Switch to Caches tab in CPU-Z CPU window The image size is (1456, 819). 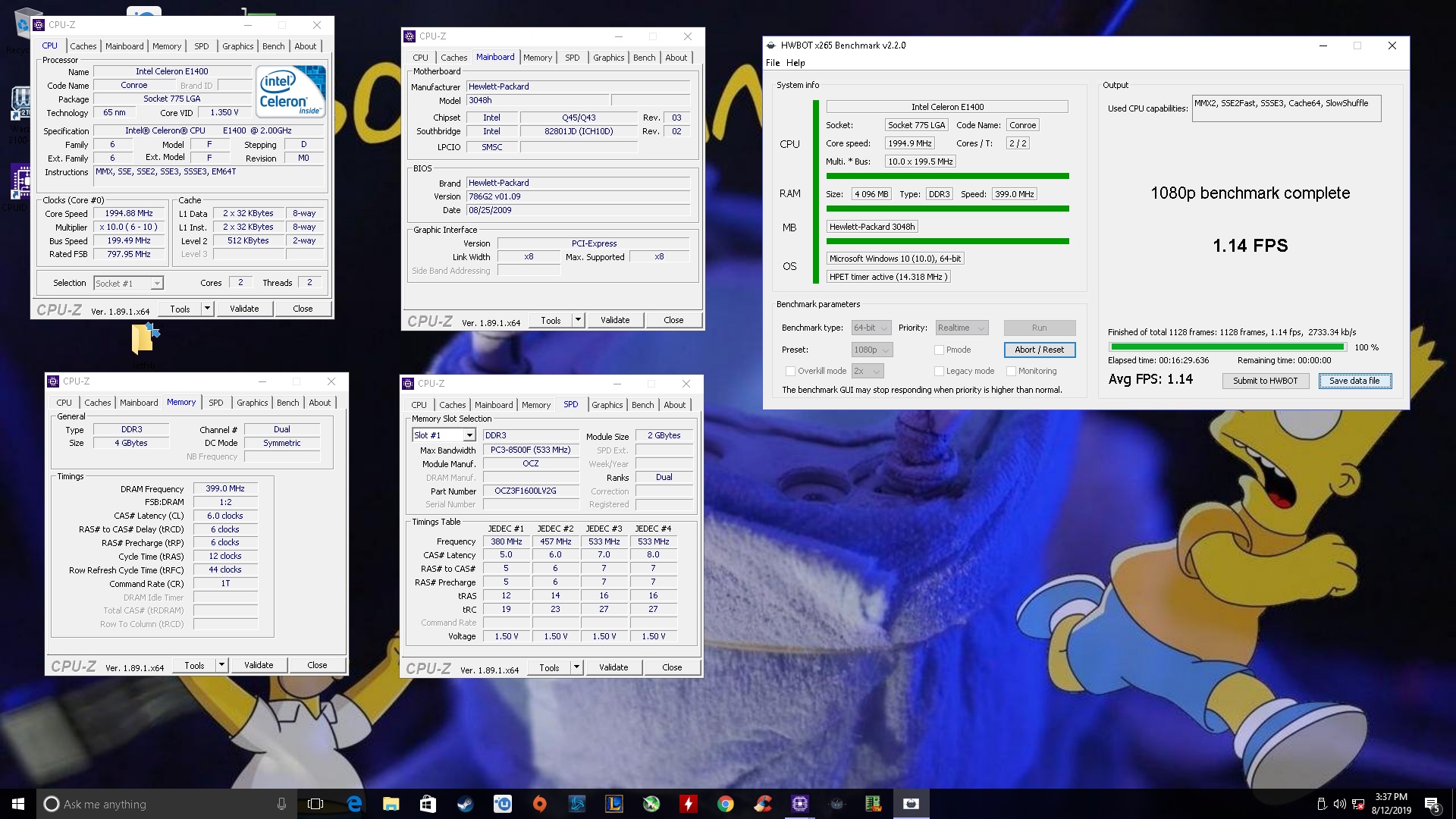83,46
